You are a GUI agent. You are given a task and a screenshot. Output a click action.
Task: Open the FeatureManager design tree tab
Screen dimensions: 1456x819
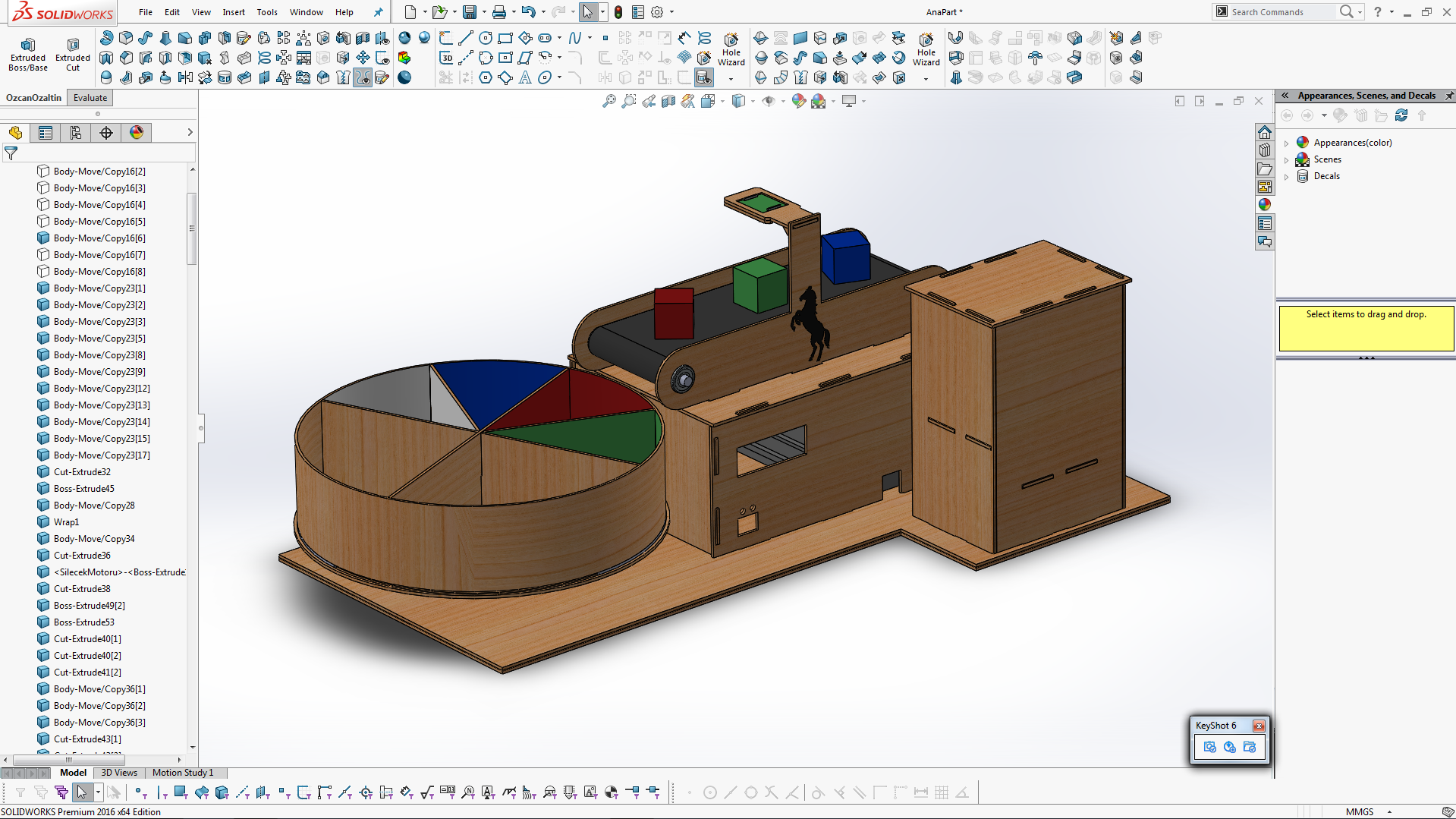pos(15,133)
